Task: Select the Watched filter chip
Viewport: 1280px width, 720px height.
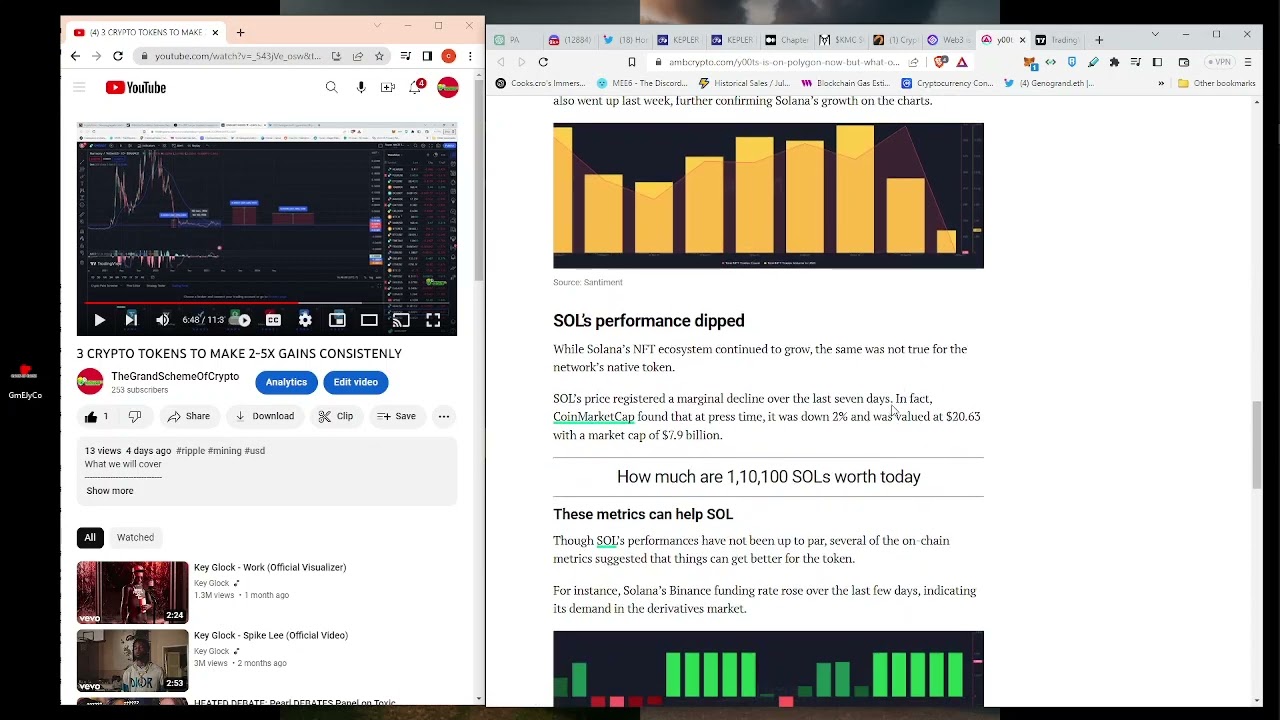Action: click(135, 538)
